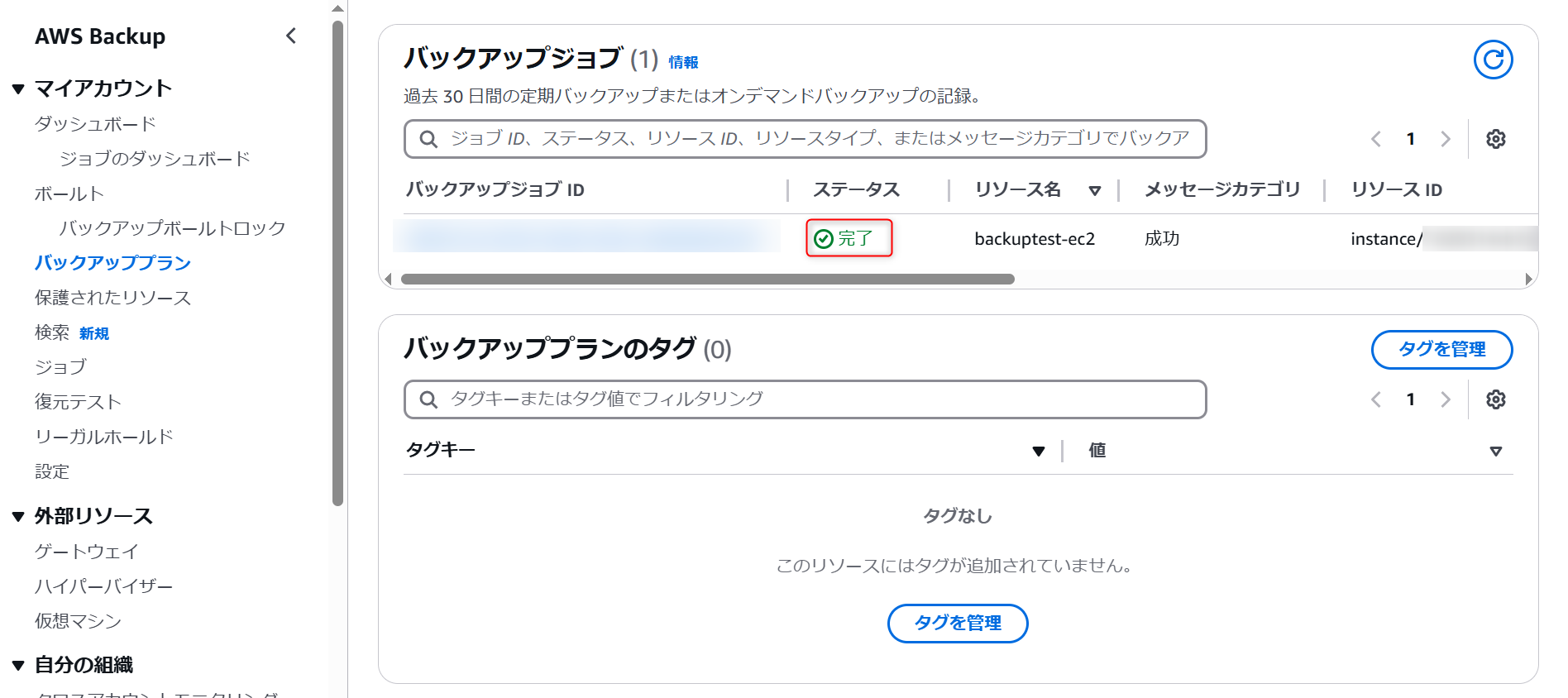Collapse the 外部リソース section
The width and height of the screenshot is (1568, 698).
[x=18, y=517]
